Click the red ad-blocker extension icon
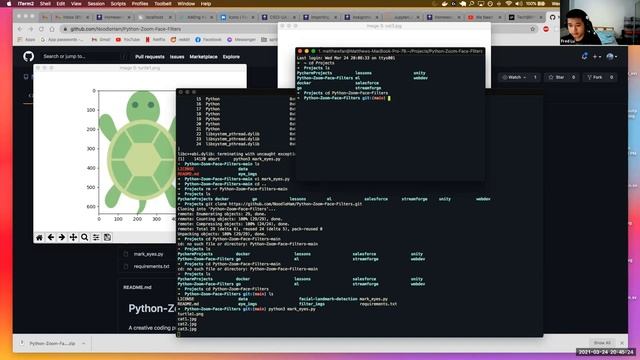640x360 pixels. click(546, 29)
